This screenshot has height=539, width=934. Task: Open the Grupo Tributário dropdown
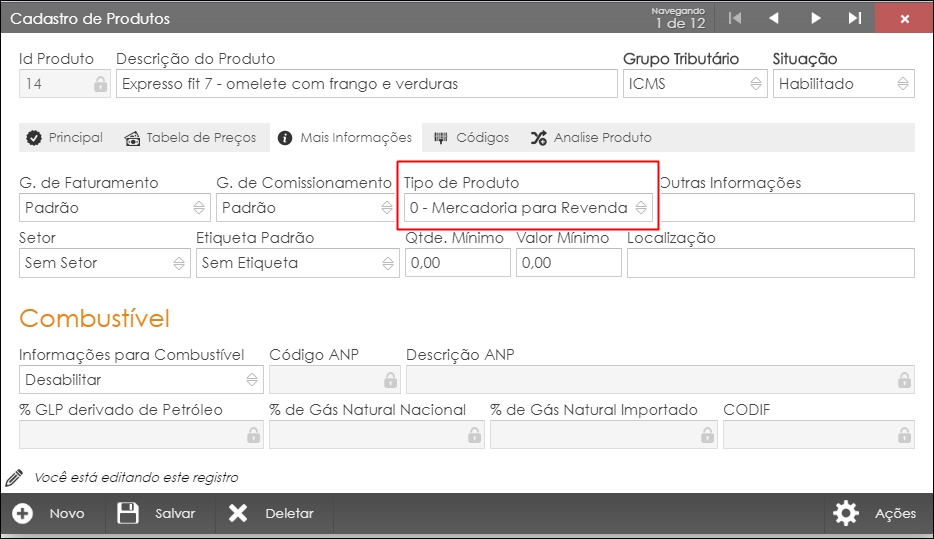(x=695, y=84)
